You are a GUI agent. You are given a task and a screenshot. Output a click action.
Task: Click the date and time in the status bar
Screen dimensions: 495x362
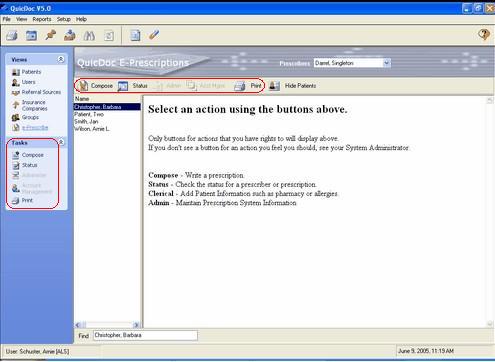point(426,351)
